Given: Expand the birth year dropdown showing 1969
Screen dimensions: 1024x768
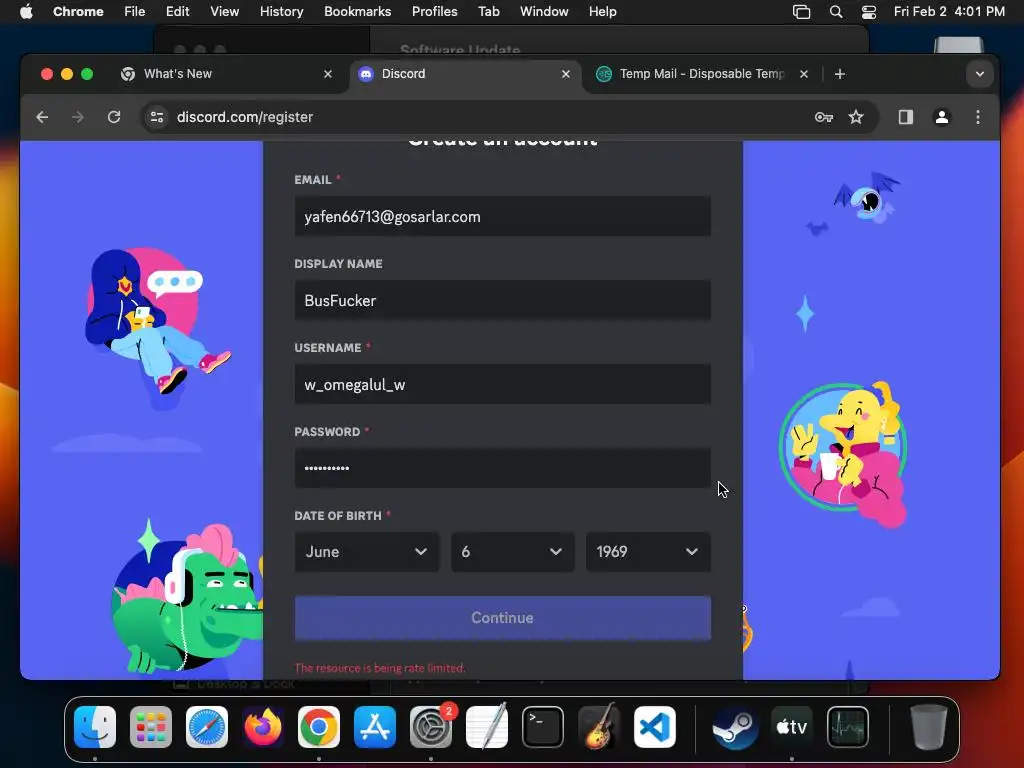Looking at the screenshot, I should pyautogui.click(x=648, y=552).
